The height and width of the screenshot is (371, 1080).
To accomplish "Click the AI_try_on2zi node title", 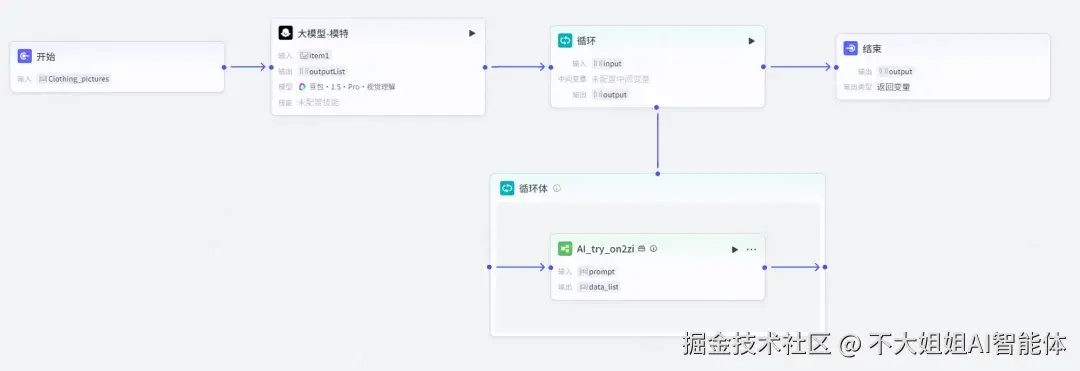I will tap(605, 248).
